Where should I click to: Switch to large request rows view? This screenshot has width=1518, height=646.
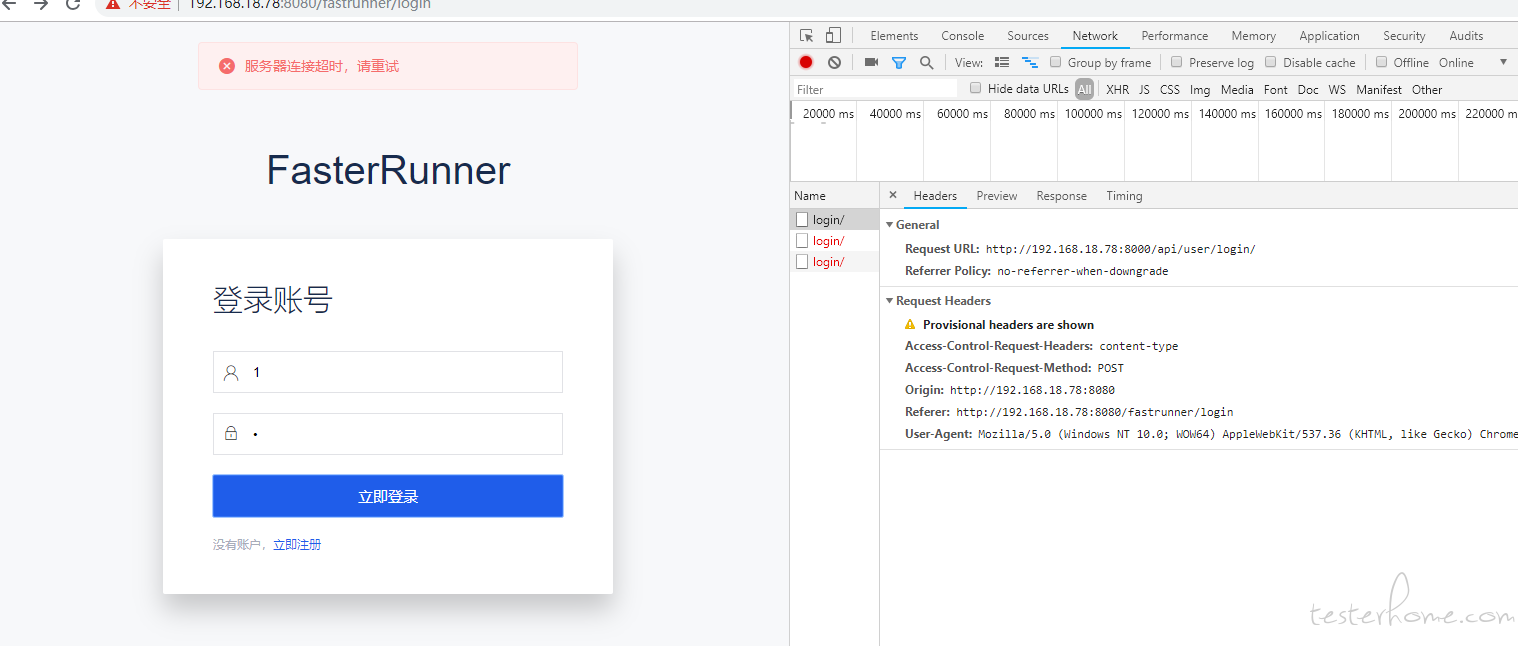1002,62
